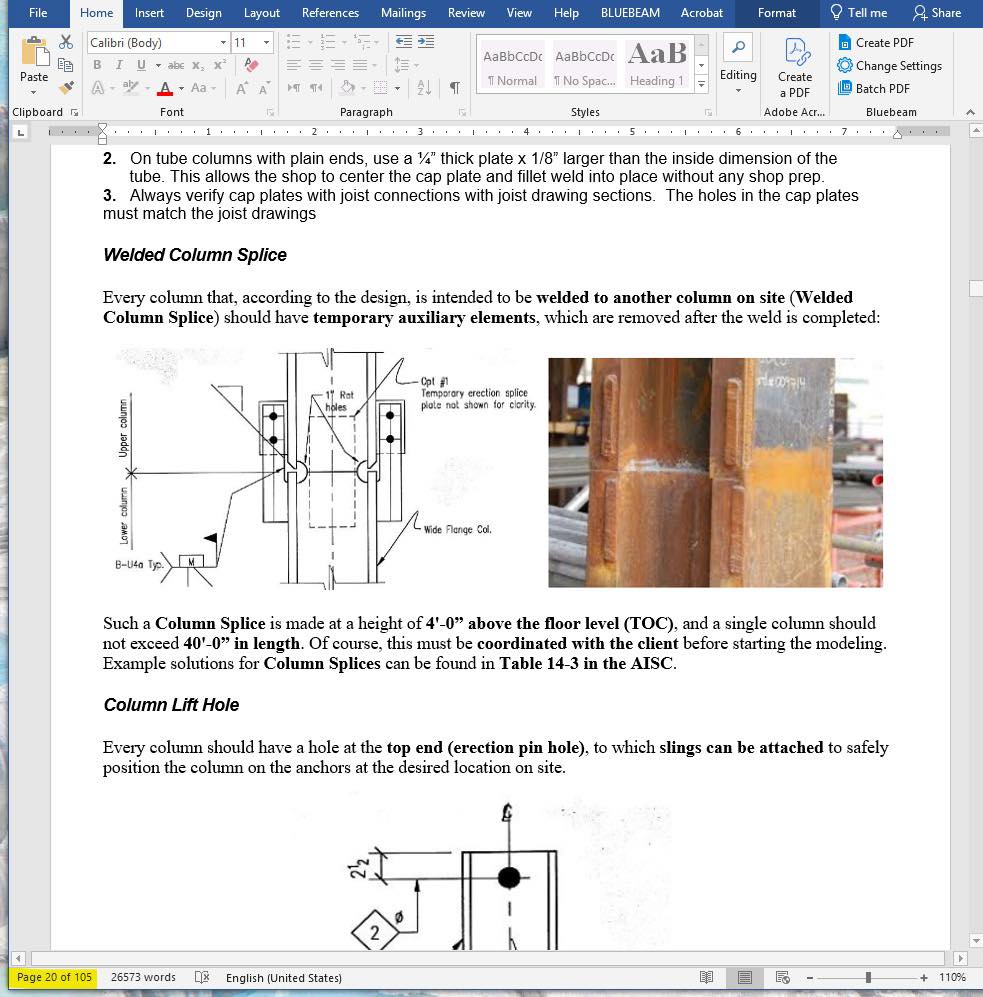Clear all formatting with eraser icon
Viewport: 983px width, 997px height.
251,65
